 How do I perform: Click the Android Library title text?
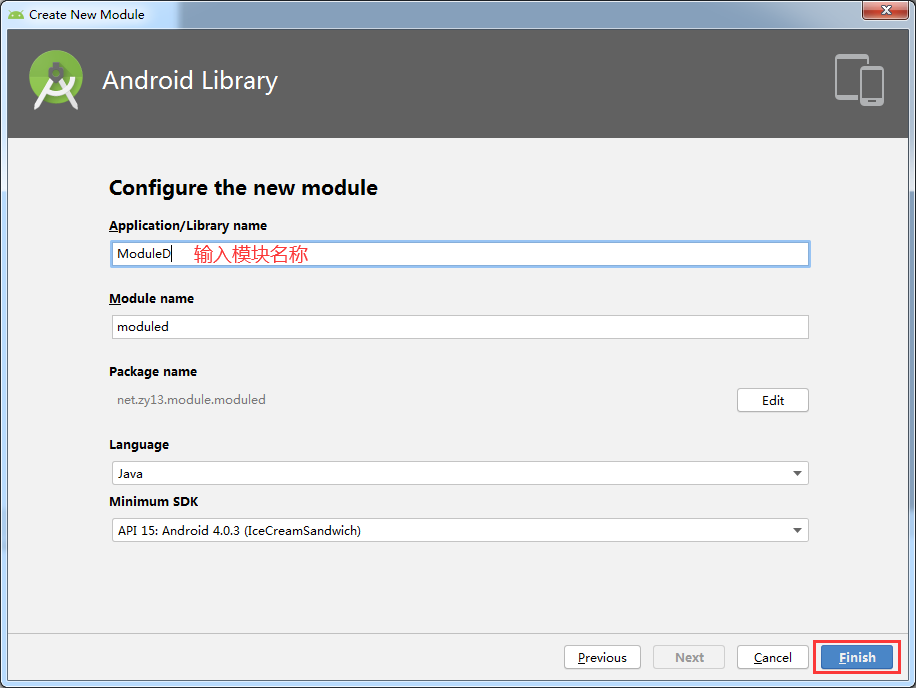(190, 81)
